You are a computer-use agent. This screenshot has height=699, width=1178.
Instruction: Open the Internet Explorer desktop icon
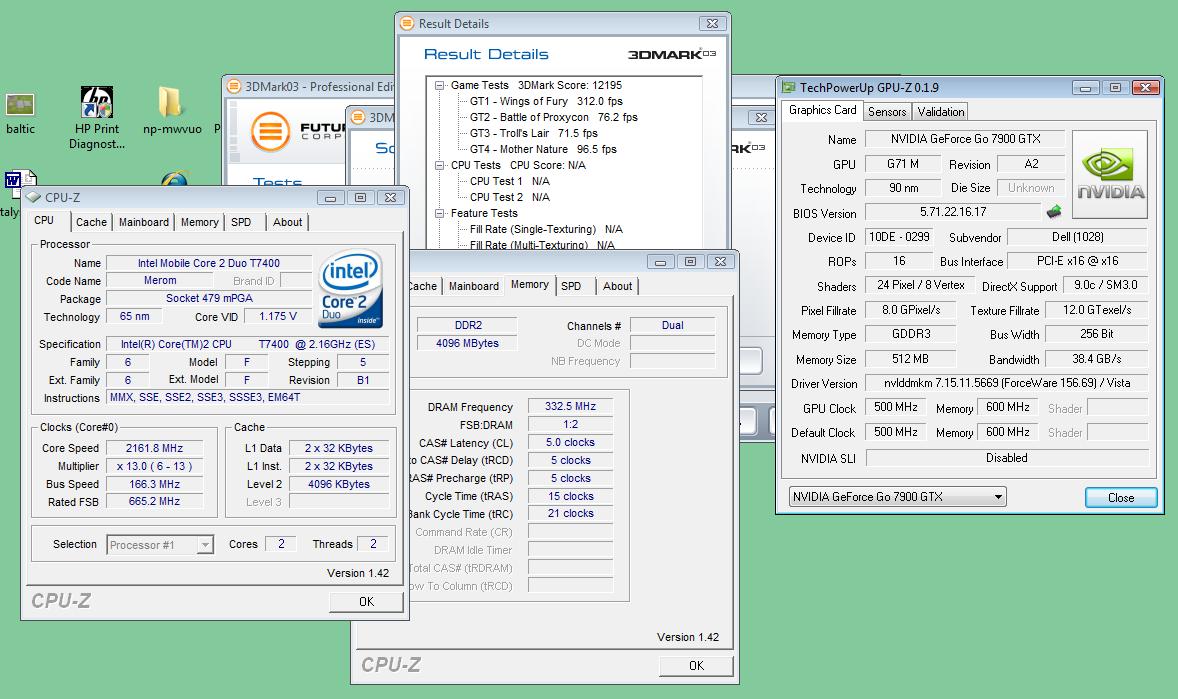[174, 179]
